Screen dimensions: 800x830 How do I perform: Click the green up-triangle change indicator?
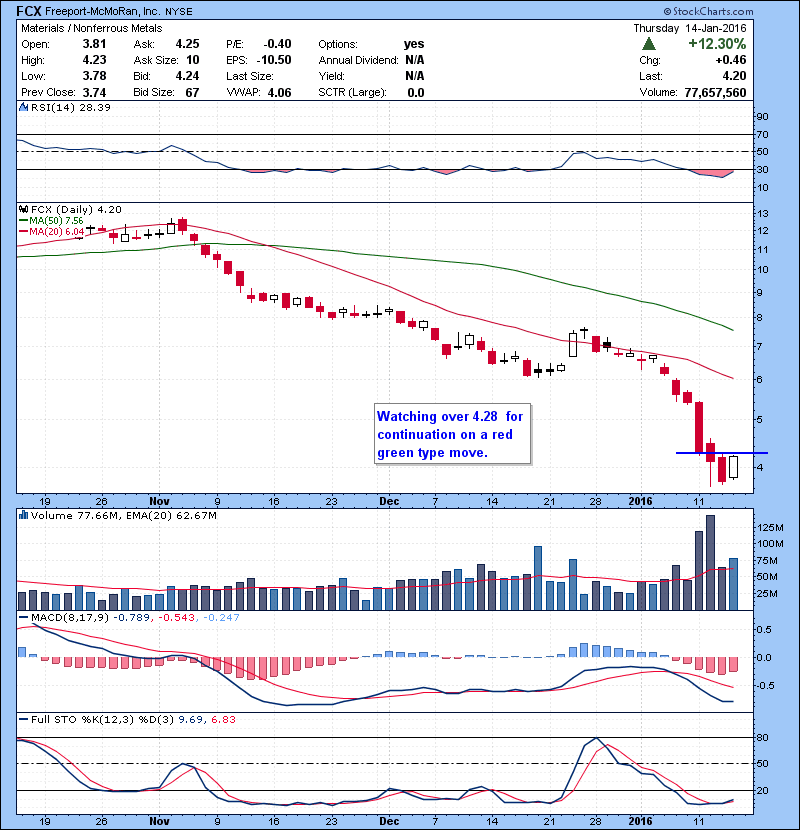click(649, 44)
